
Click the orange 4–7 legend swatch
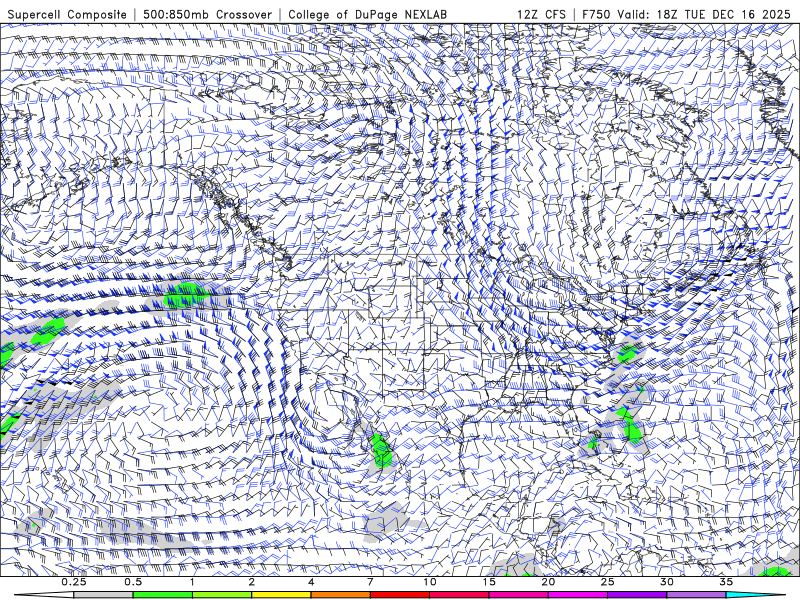click(340, 595)
